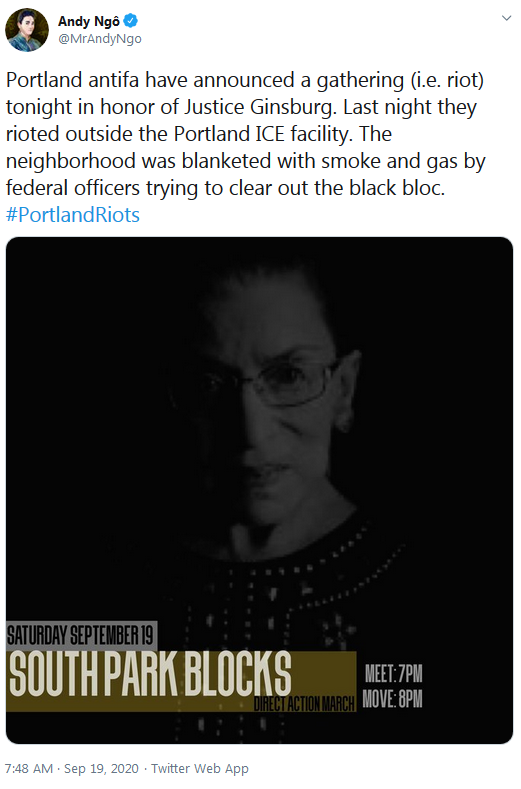Screen dimensions: 521x789
Task: Open the Andy Ngô display name link
Action: pyautogui.click(x=89, y=21)
